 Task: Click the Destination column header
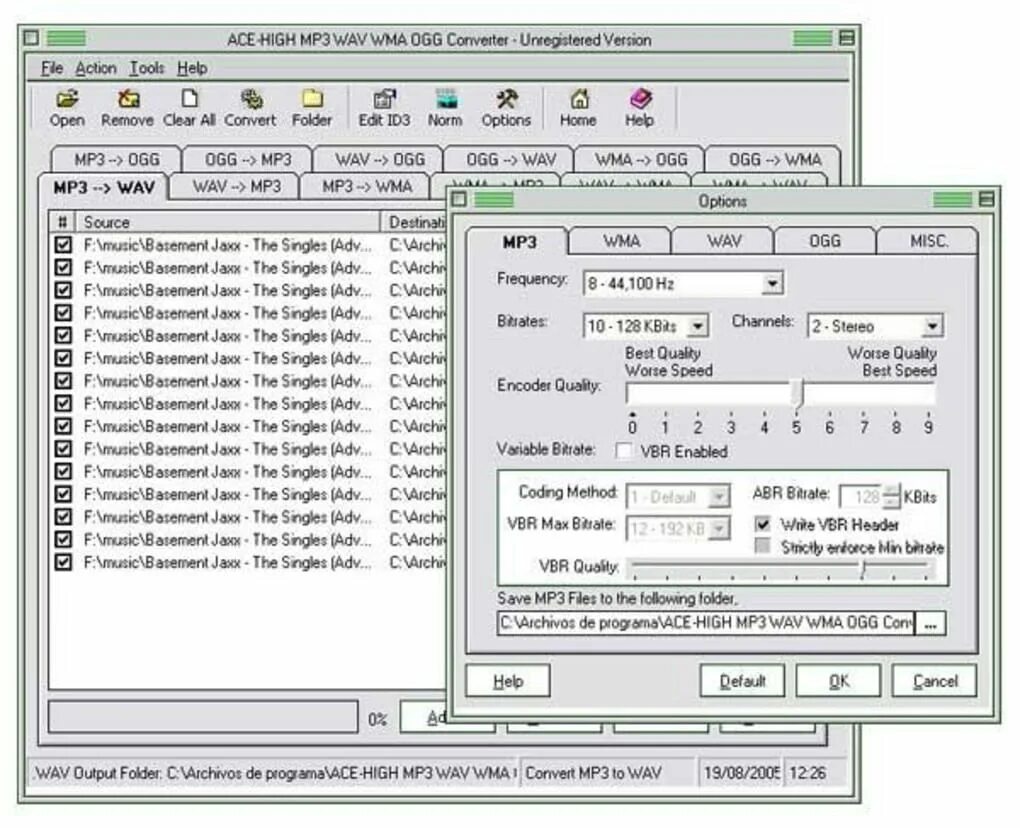click(416, 222)
